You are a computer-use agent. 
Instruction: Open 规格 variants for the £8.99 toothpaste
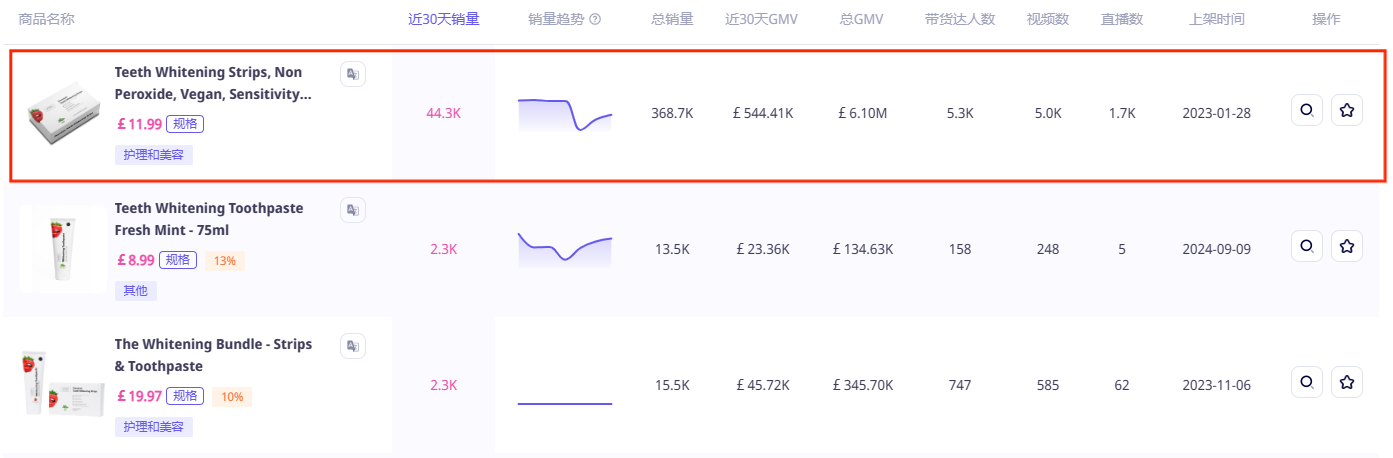[177, 261]
